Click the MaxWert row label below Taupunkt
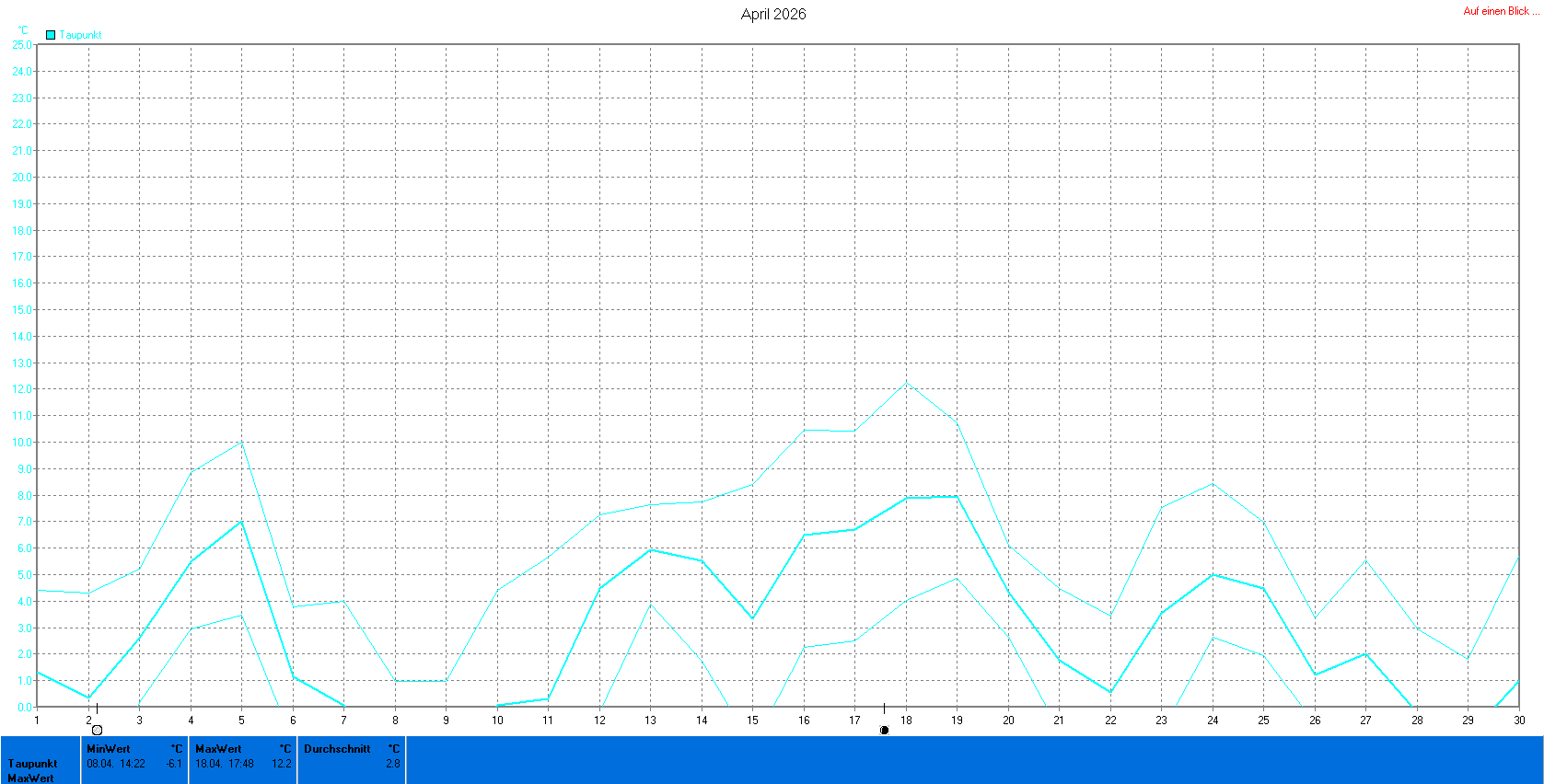Viewport: 1544px width, 784px height. tap(30, 778)
